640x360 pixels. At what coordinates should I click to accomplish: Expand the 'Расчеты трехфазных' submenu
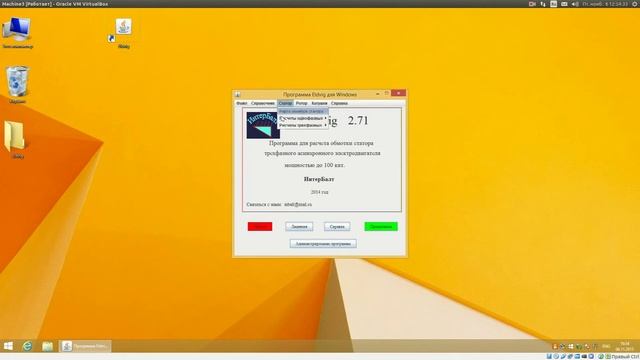[302, 125]
